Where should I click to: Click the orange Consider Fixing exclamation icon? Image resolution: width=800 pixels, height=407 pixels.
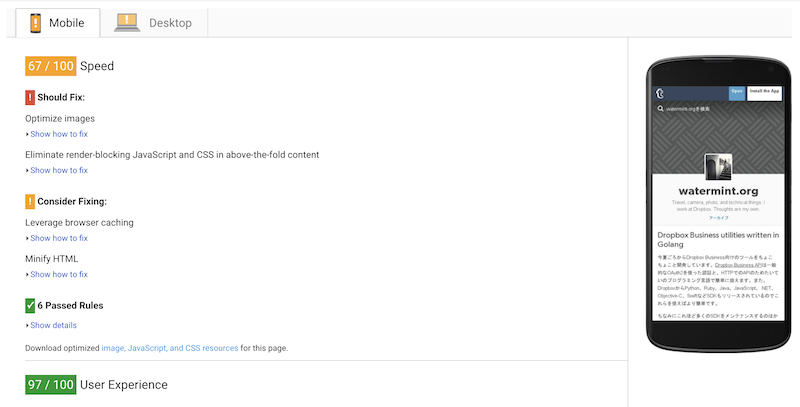point(30,201)
